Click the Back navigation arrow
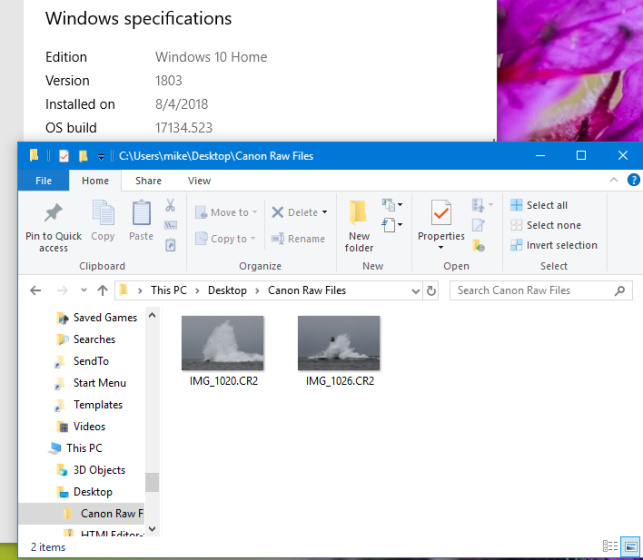This screenshot has width=643, height=560. (x=36, y=291)
